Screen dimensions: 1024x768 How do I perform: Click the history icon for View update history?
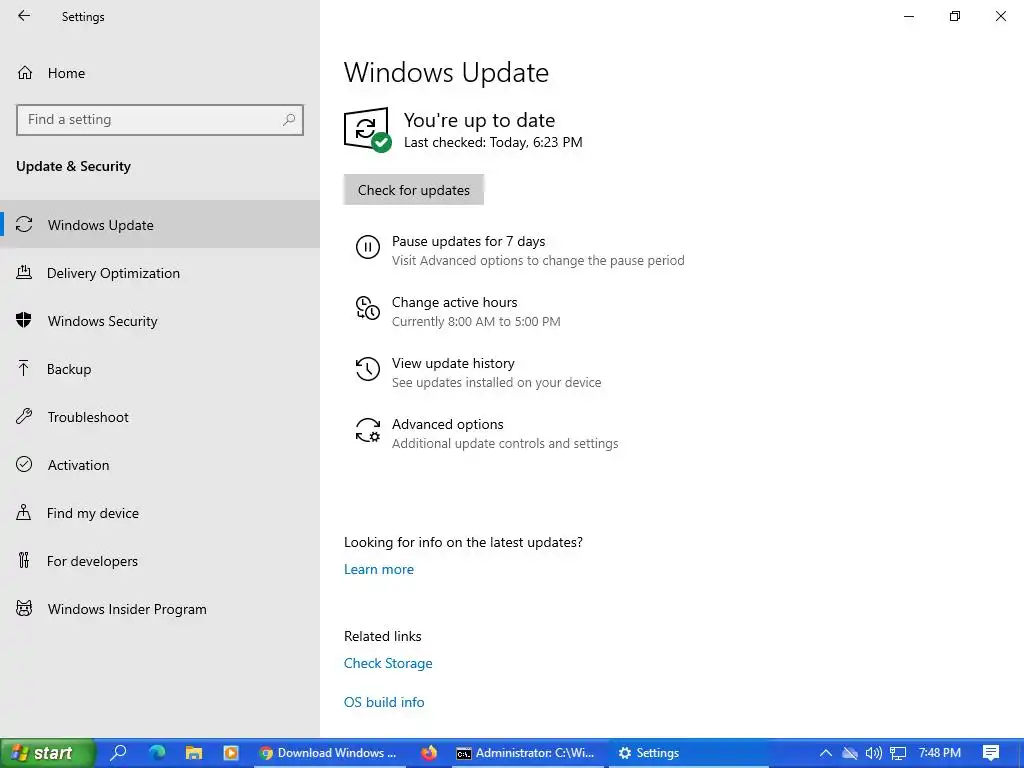[368, 369]
